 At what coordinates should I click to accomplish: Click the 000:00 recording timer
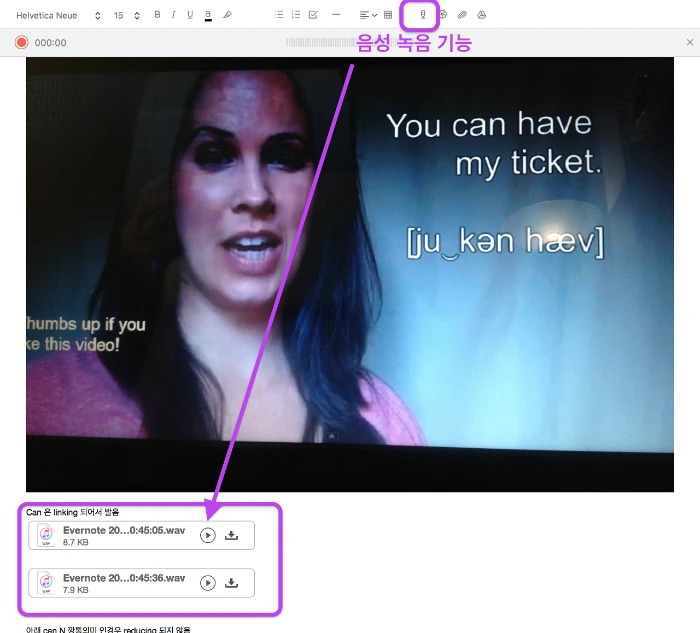coord(50,43)
